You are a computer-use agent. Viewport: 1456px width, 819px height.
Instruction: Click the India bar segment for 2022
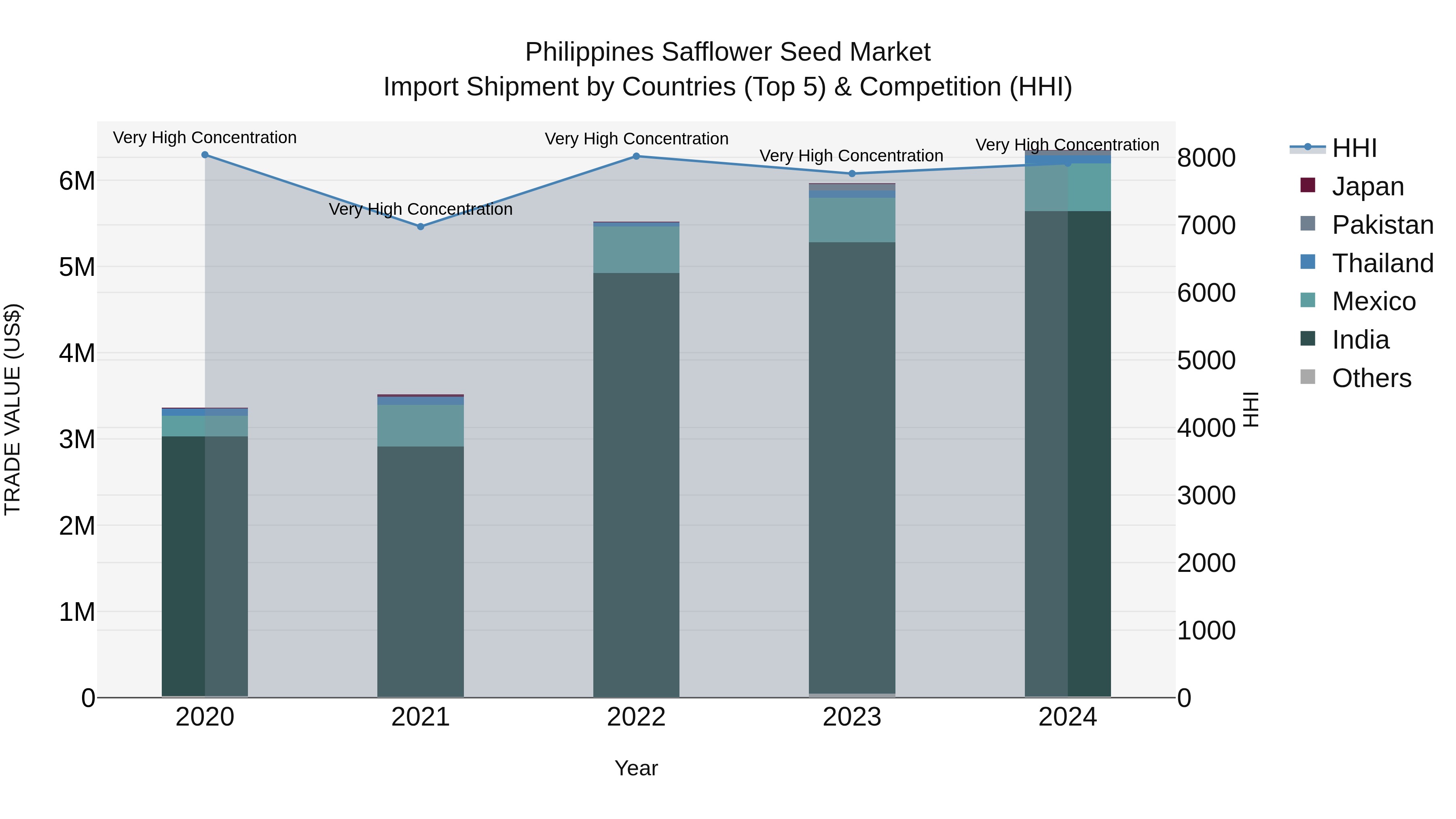pyautogui.click(x=637, y=485)
